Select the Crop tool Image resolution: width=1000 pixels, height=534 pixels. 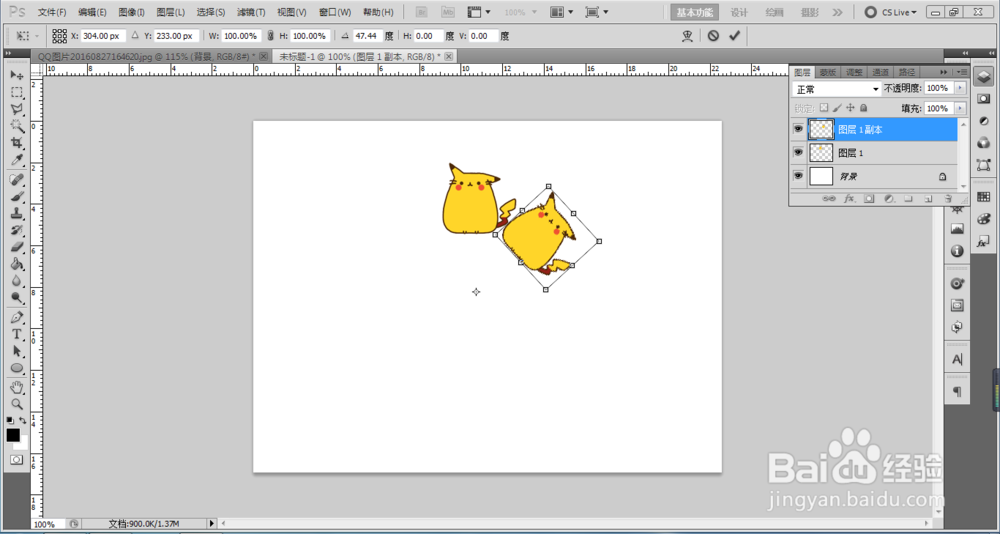[x=17, y=142]
